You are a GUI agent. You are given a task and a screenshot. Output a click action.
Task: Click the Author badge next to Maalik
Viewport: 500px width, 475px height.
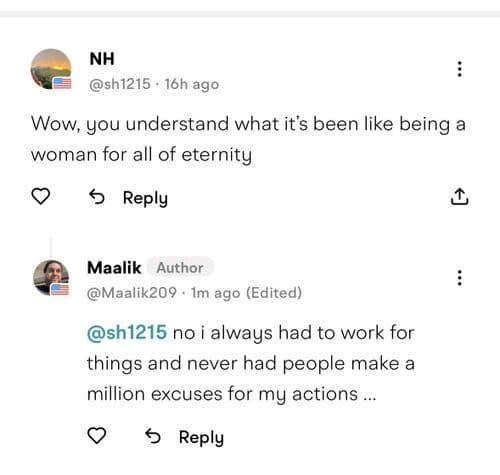(180, 267)
